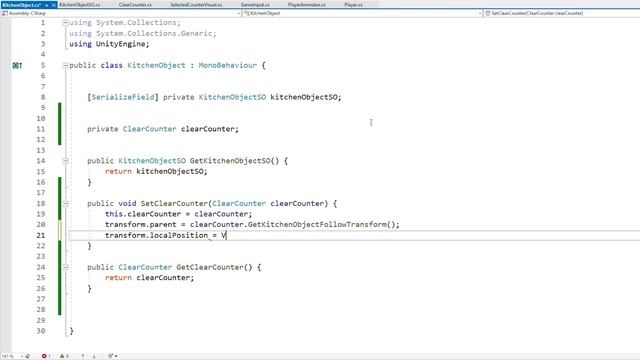
Task: Collapse the KitchenObject class block
Action: click(x=65, y=65)
